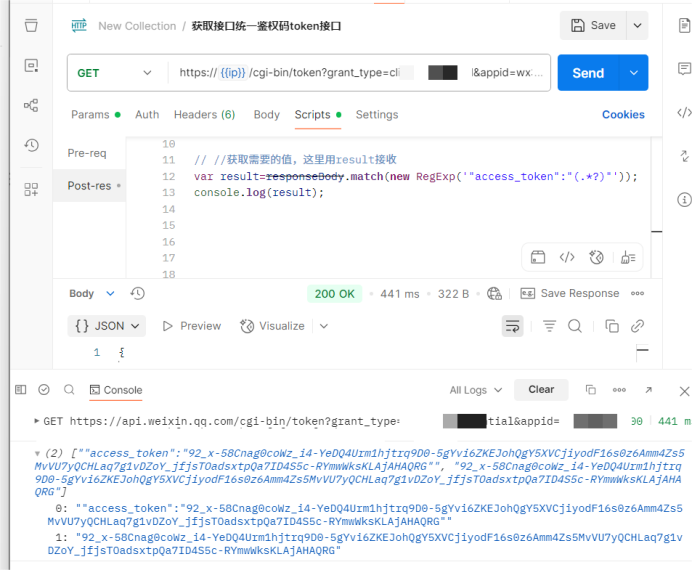Expand the Send button dropdown arrow
This screenshot has width=693, height=570.
pyautogui.click(x=634, y=73)
